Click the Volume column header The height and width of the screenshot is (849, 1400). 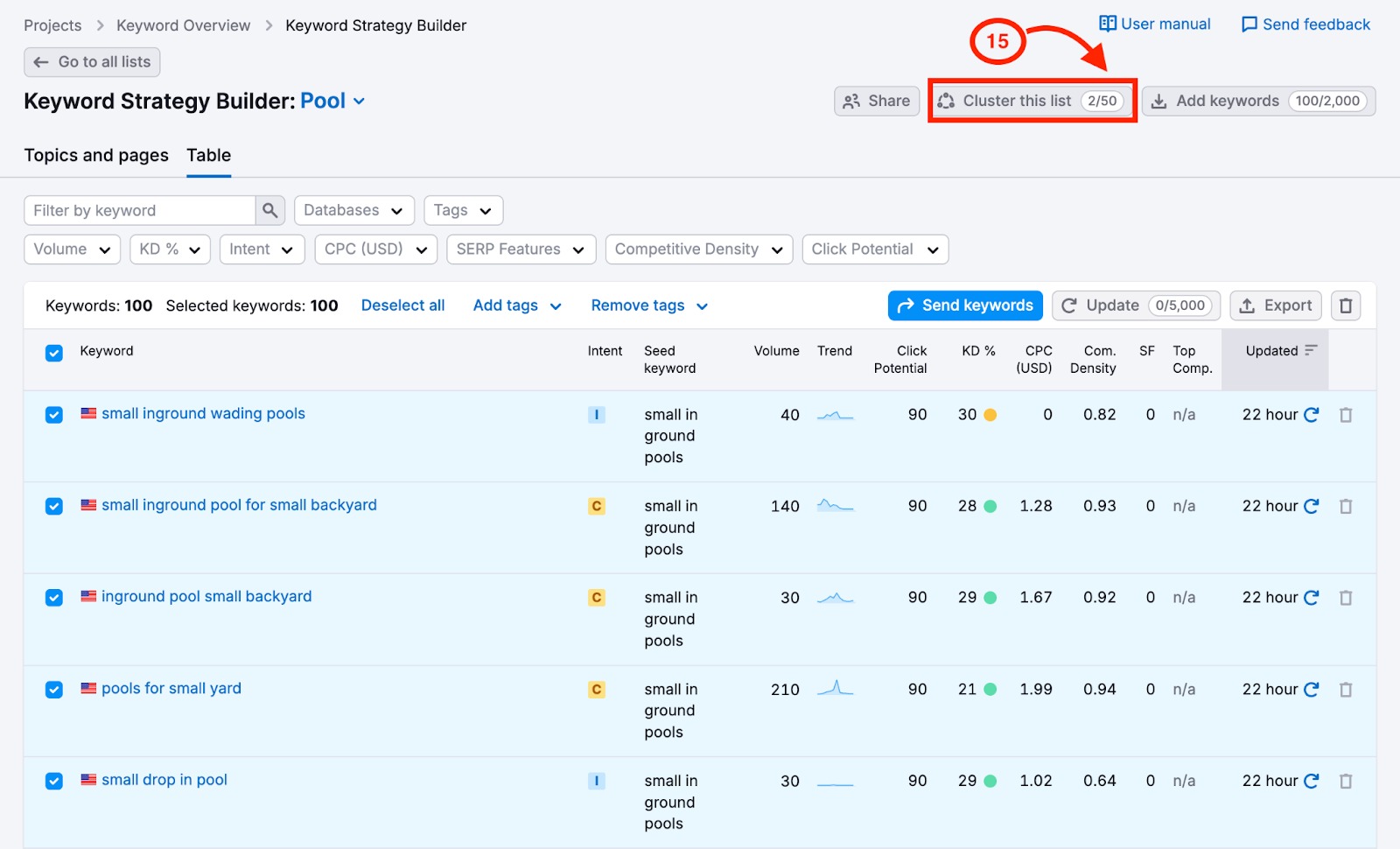point(777,351)
